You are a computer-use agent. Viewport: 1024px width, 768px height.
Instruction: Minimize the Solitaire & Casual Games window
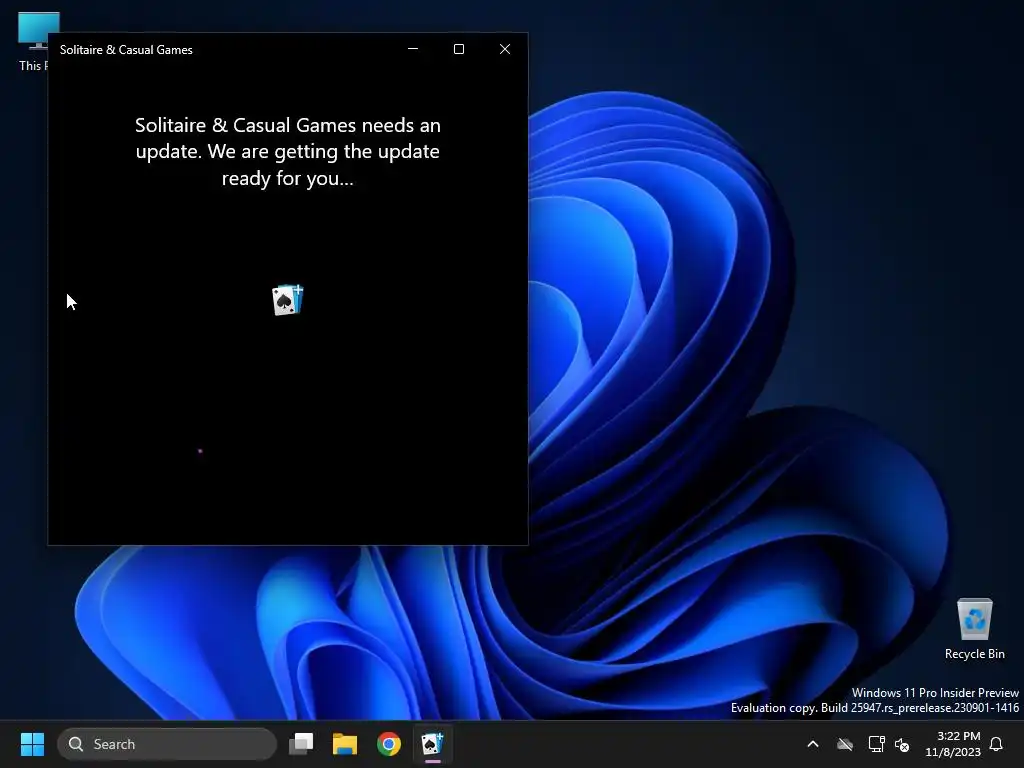tap(413, 49)
